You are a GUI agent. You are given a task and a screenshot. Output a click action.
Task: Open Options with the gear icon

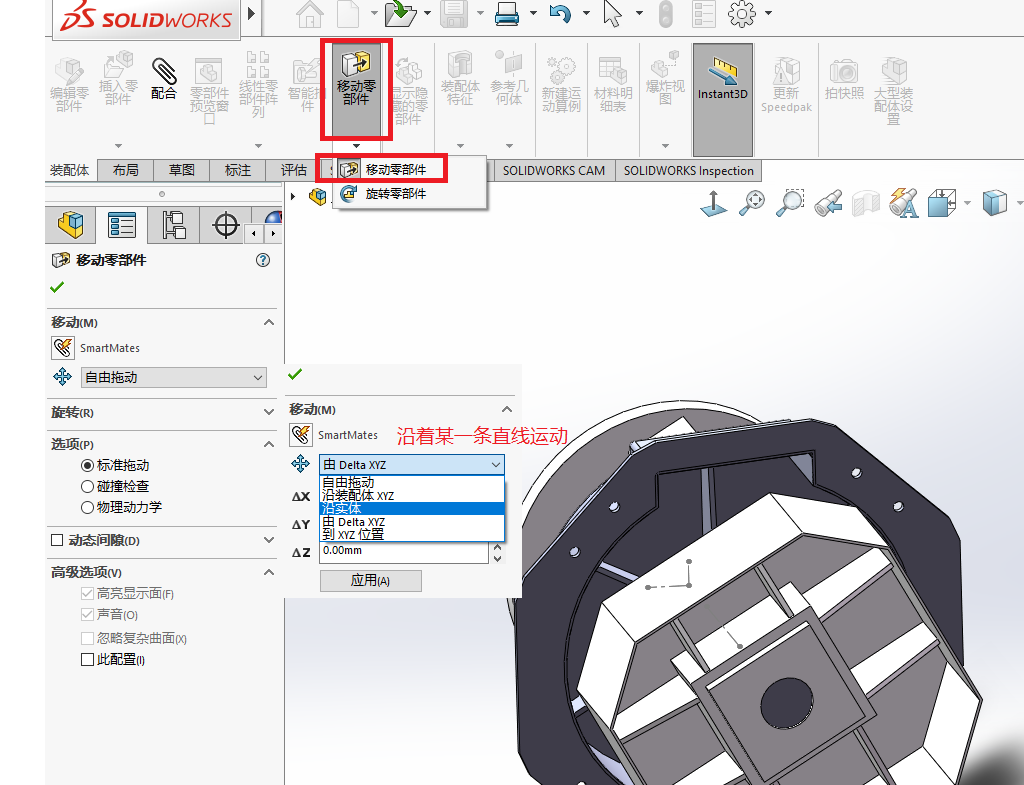742,14
